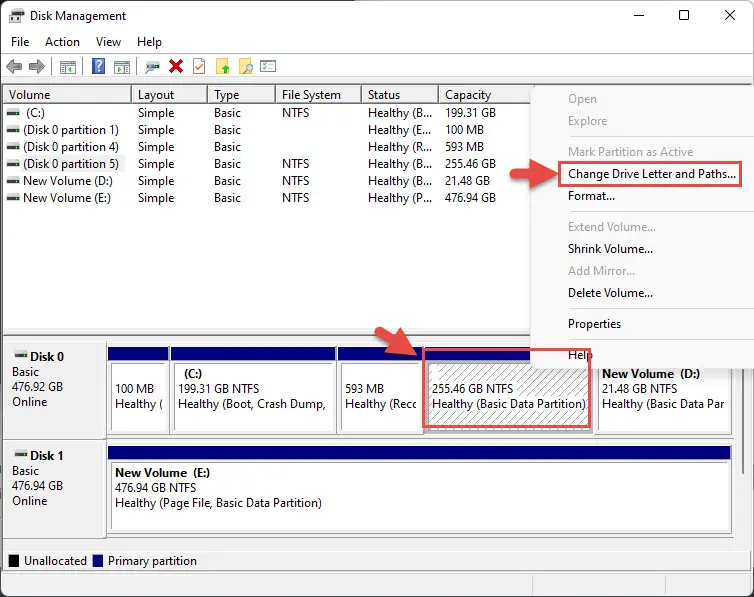Toggle the Show/Hide Action Pane icon
Screen dimensions: 754x597
pos(122,67)
